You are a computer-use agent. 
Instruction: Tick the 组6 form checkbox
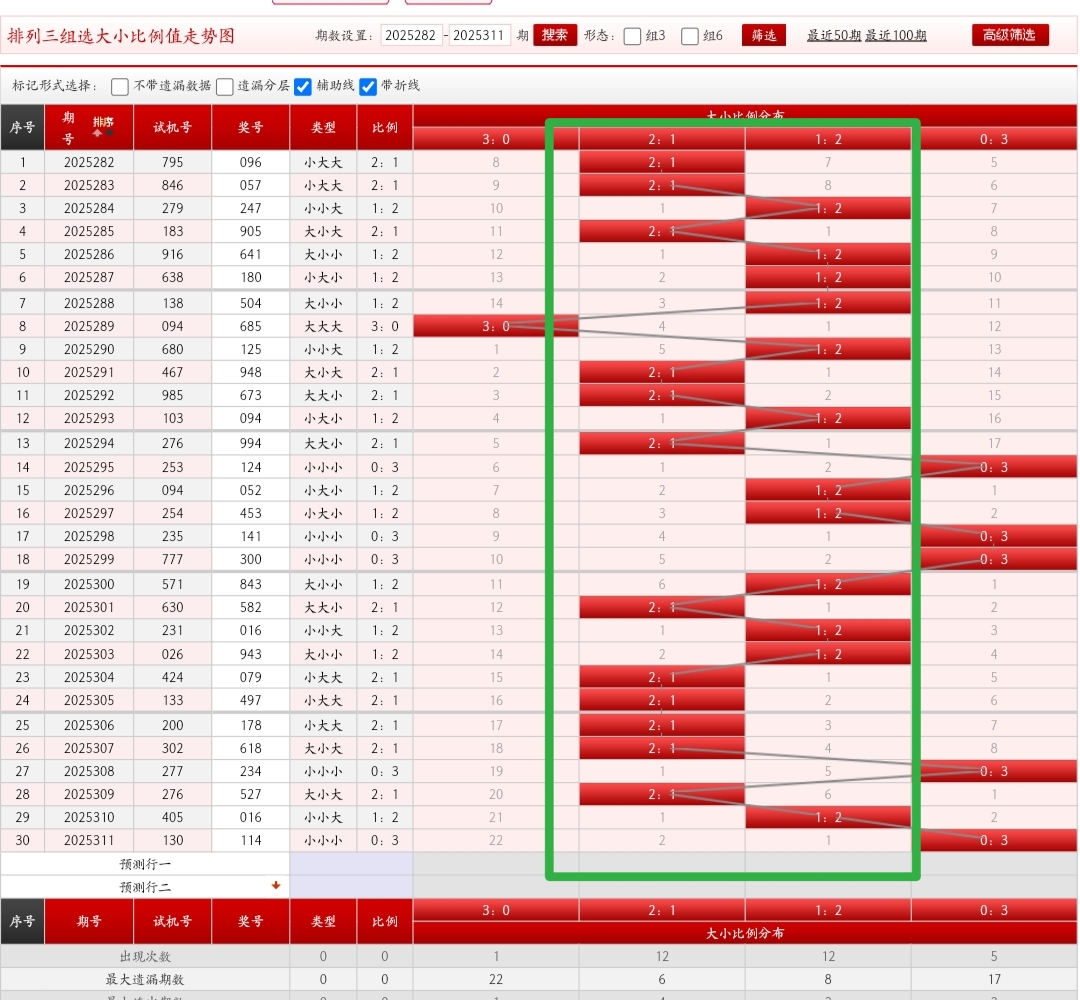690,36
